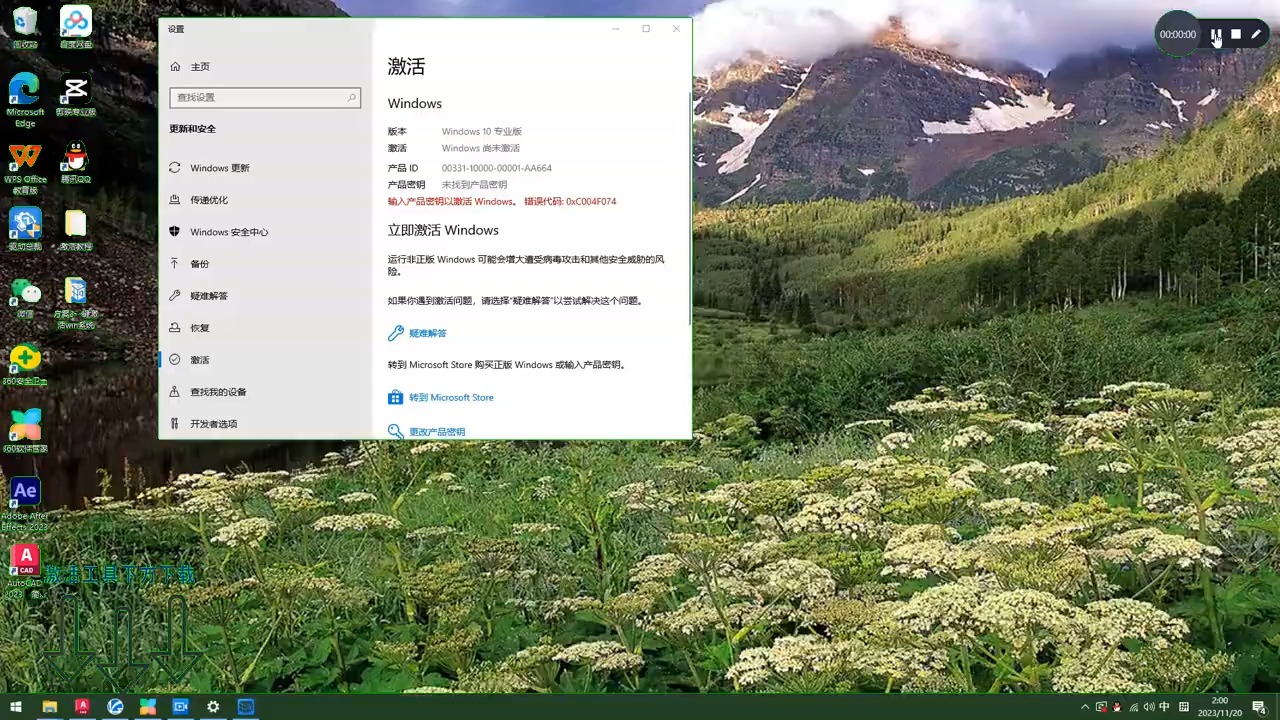
Task: Close the Settings window
Action: pos(676,29)
